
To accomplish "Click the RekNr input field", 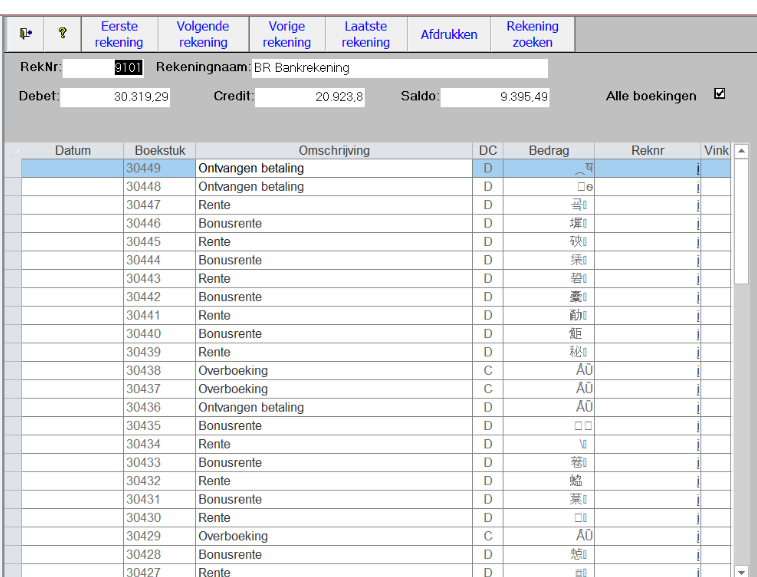I will 105,68.
